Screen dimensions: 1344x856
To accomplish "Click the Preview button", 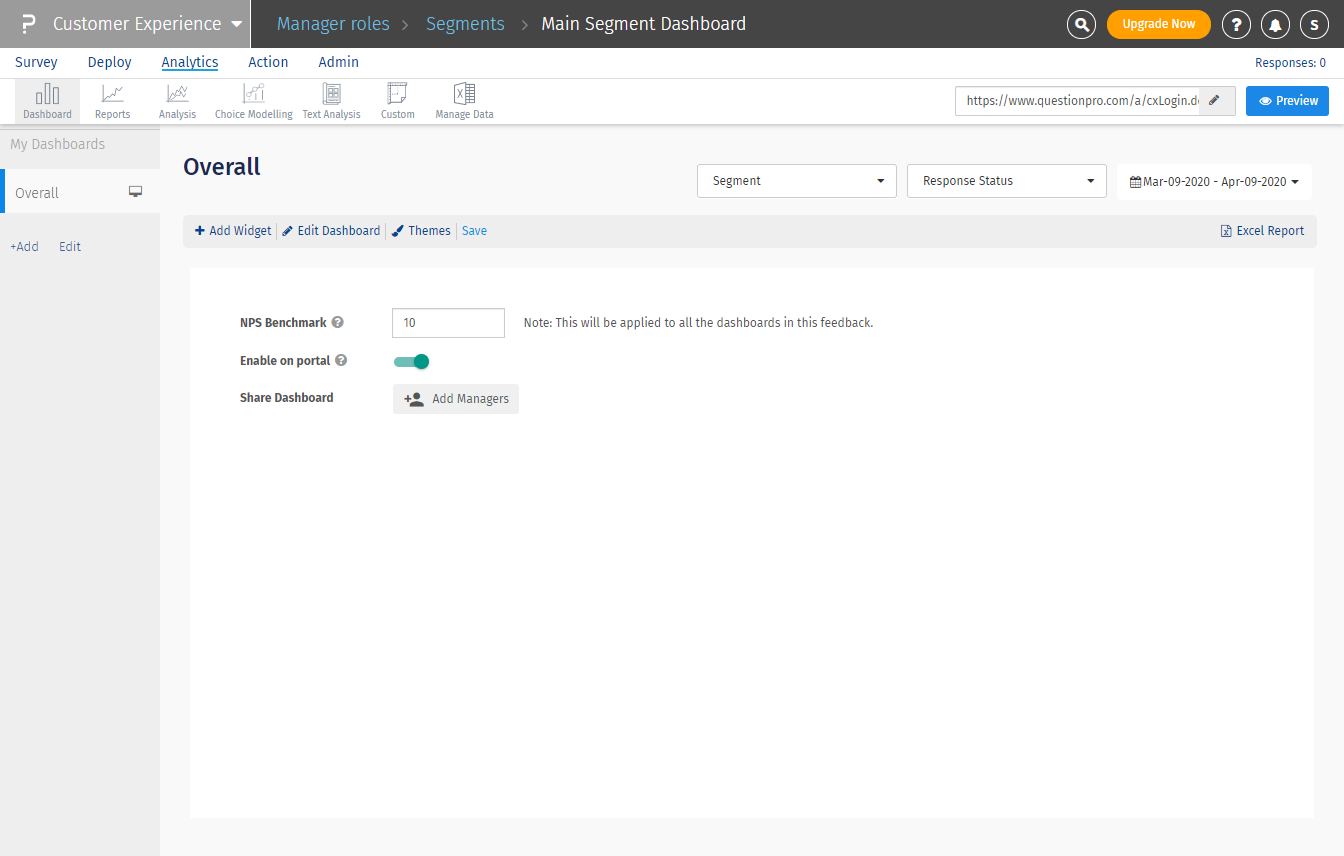I will click(x=1287, y=101).
